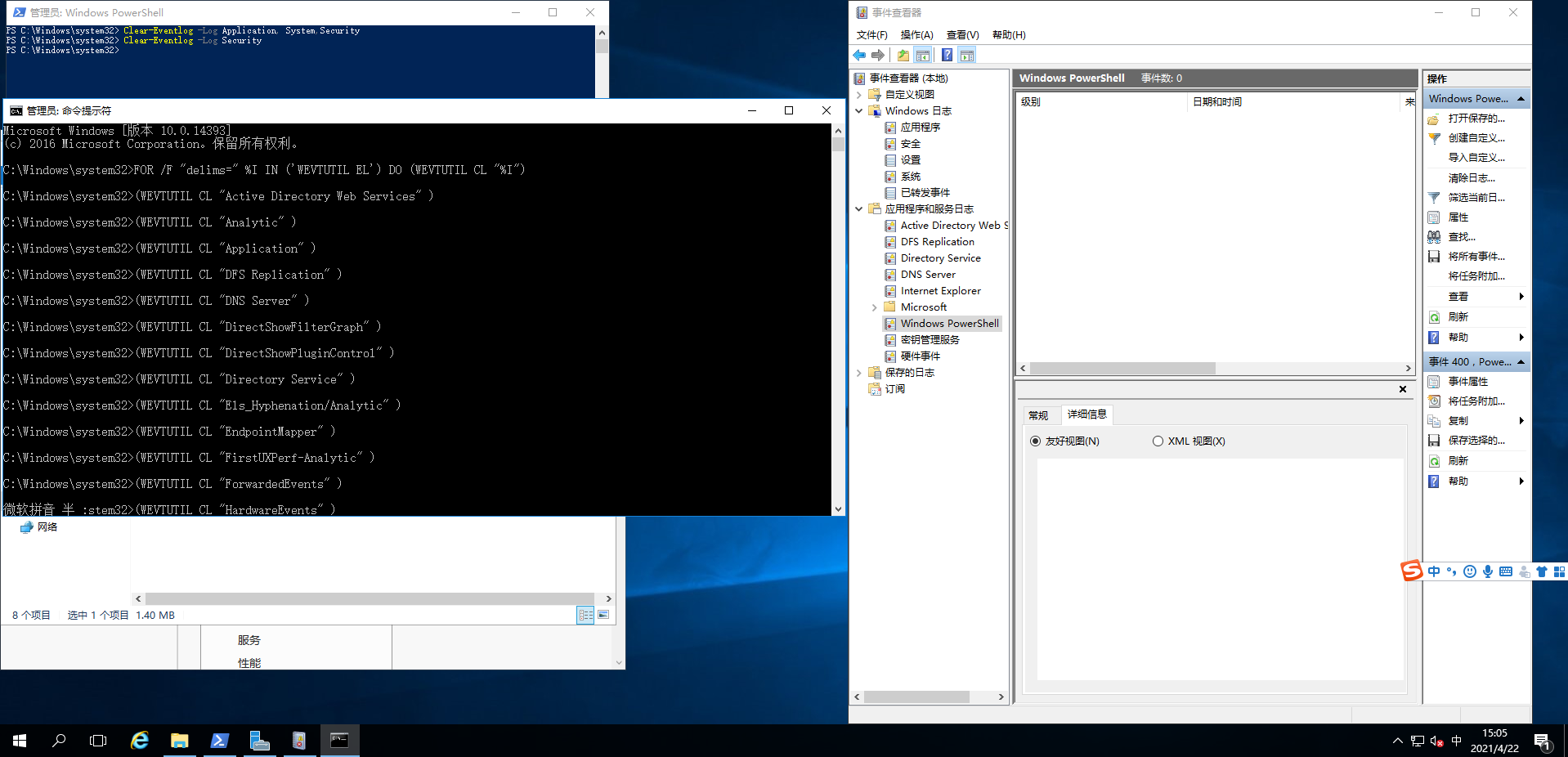The image size is (1568, 757).
Task: Click the find binoculars icon in actions
Action: tap(1434, 237)
